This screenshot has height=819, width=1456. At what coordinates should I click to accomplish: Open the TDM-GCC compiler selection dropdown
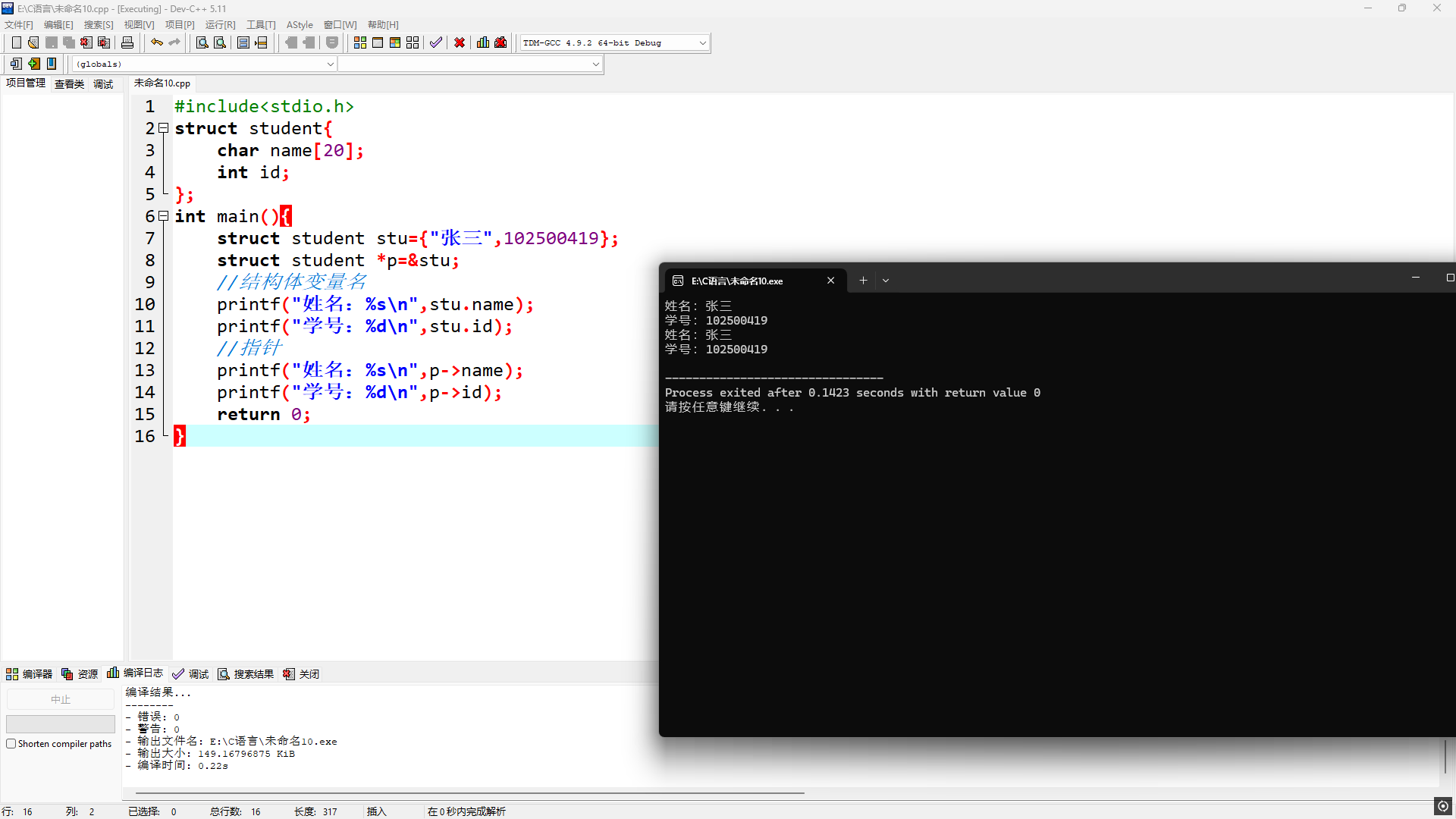point(702,43)
